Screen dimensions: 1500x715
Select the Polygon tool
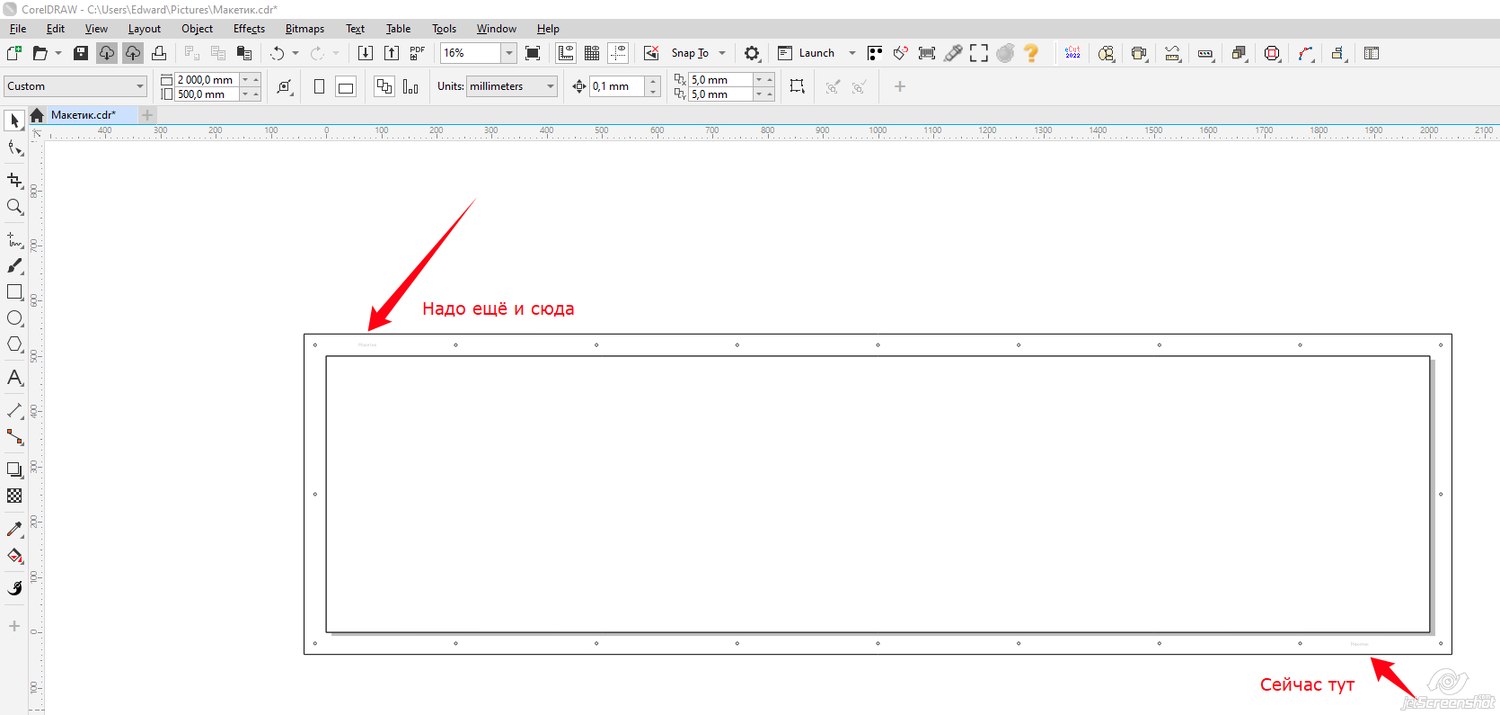(15, 344)
